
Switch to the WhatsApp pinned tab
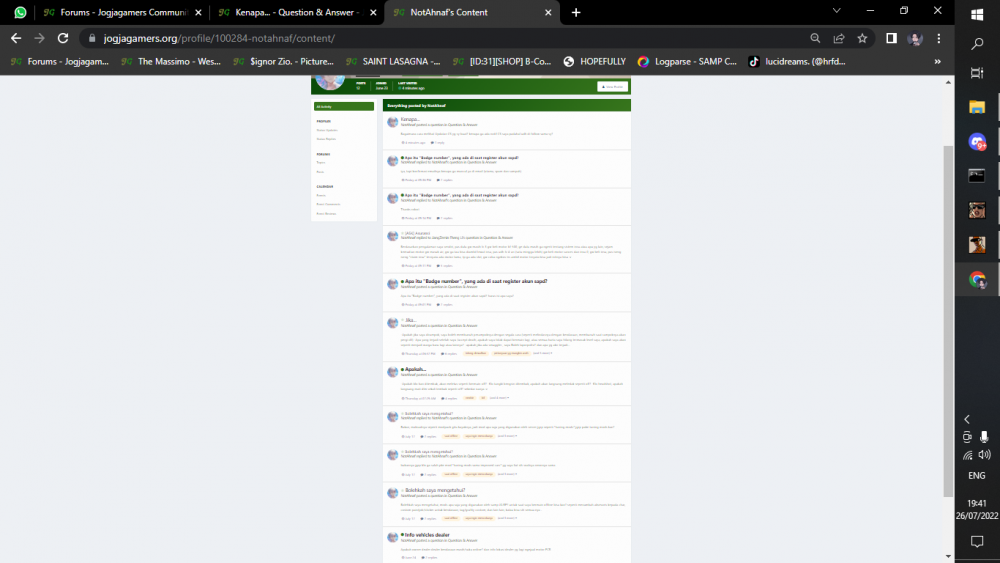(20, 12)
